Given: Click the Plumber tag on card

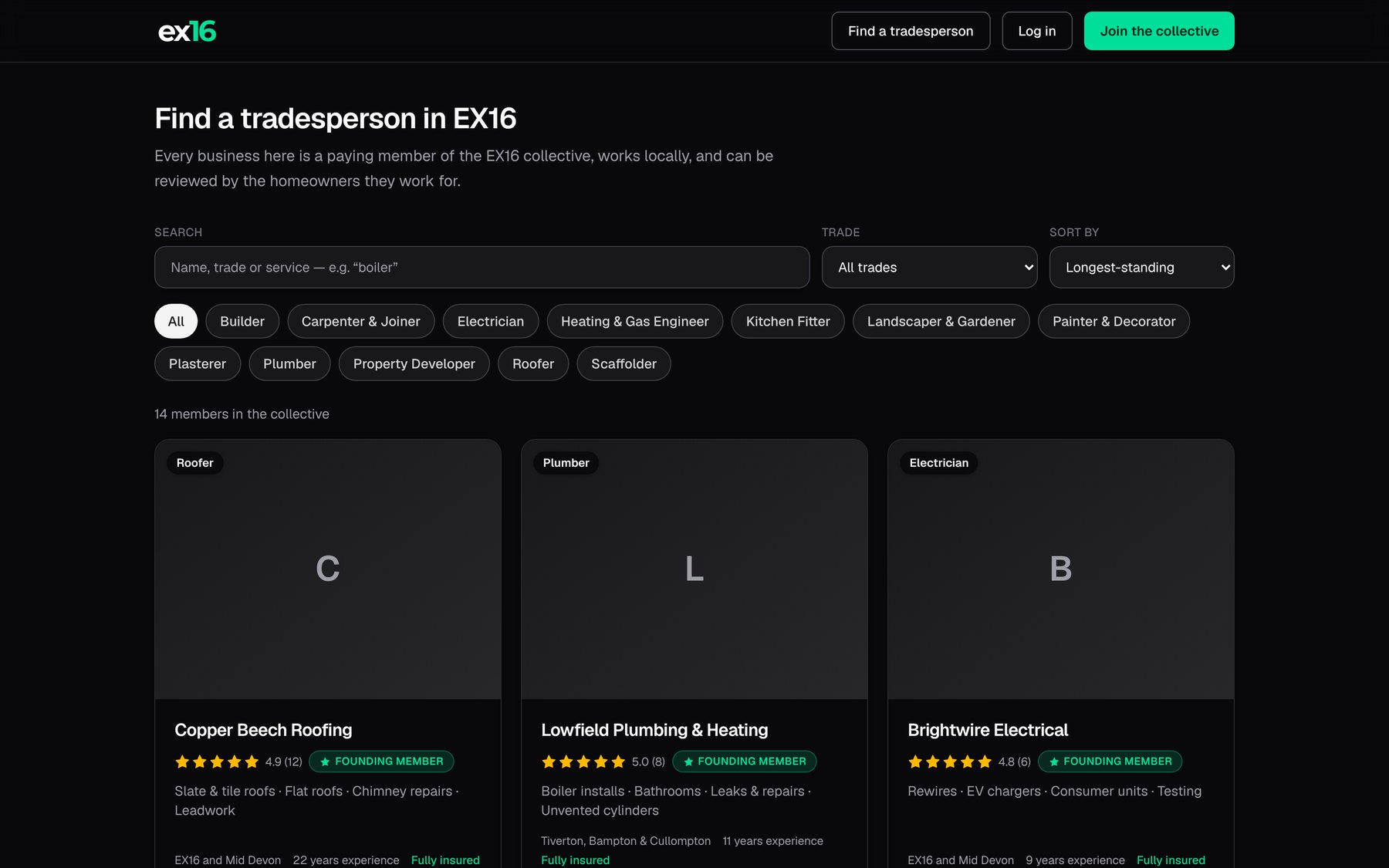Looking at the screenshot, I should click(x=566, y=463).
